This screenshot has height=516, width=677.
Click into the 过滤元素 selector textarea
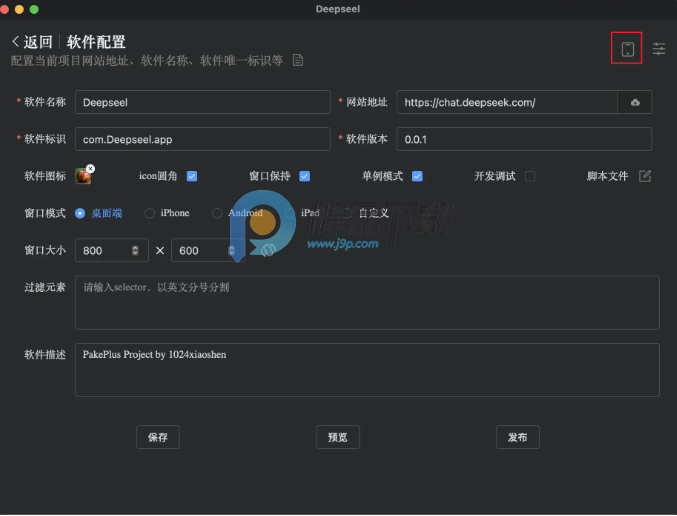pos(367,303)
